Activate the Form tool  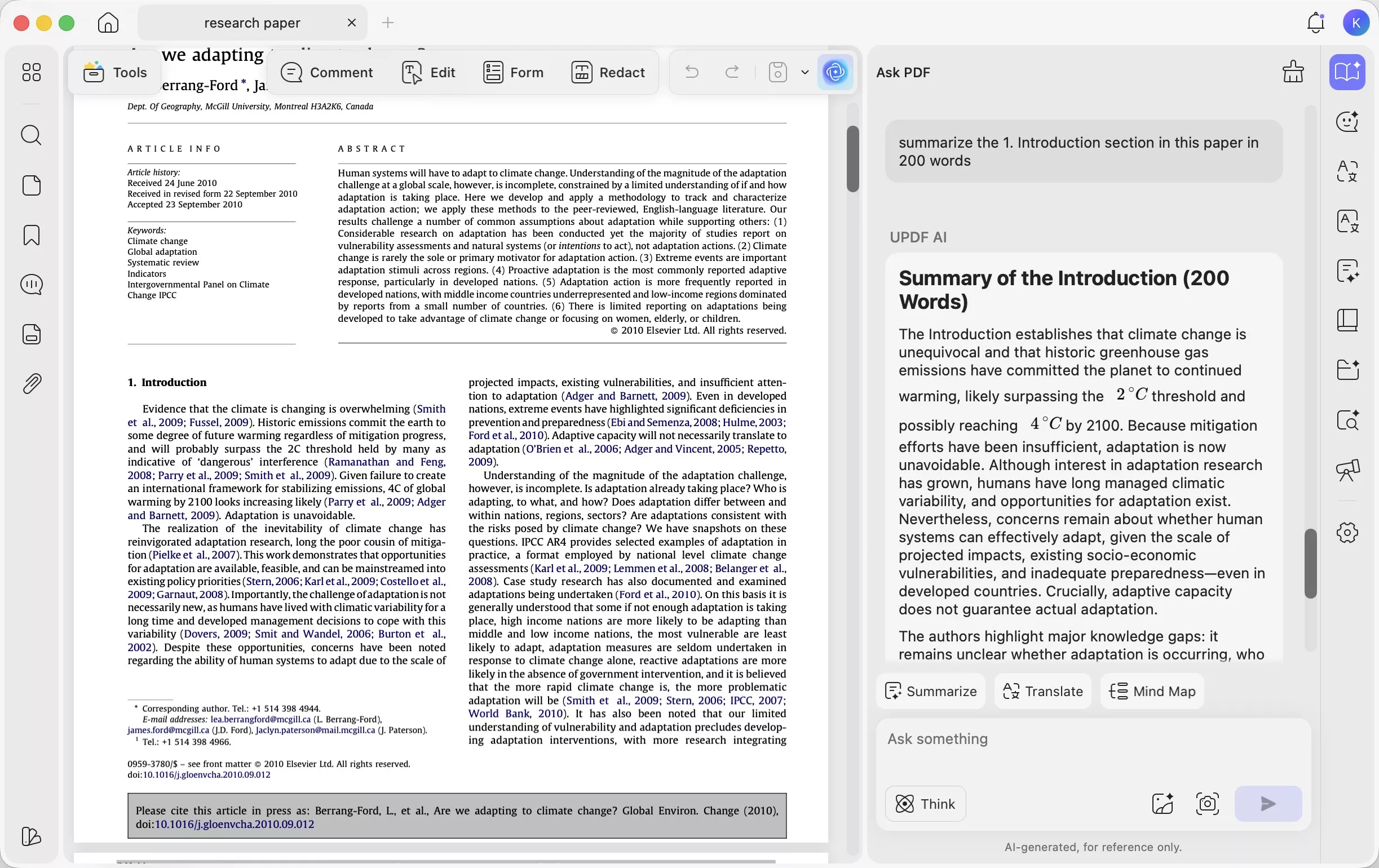coord(514,73)
